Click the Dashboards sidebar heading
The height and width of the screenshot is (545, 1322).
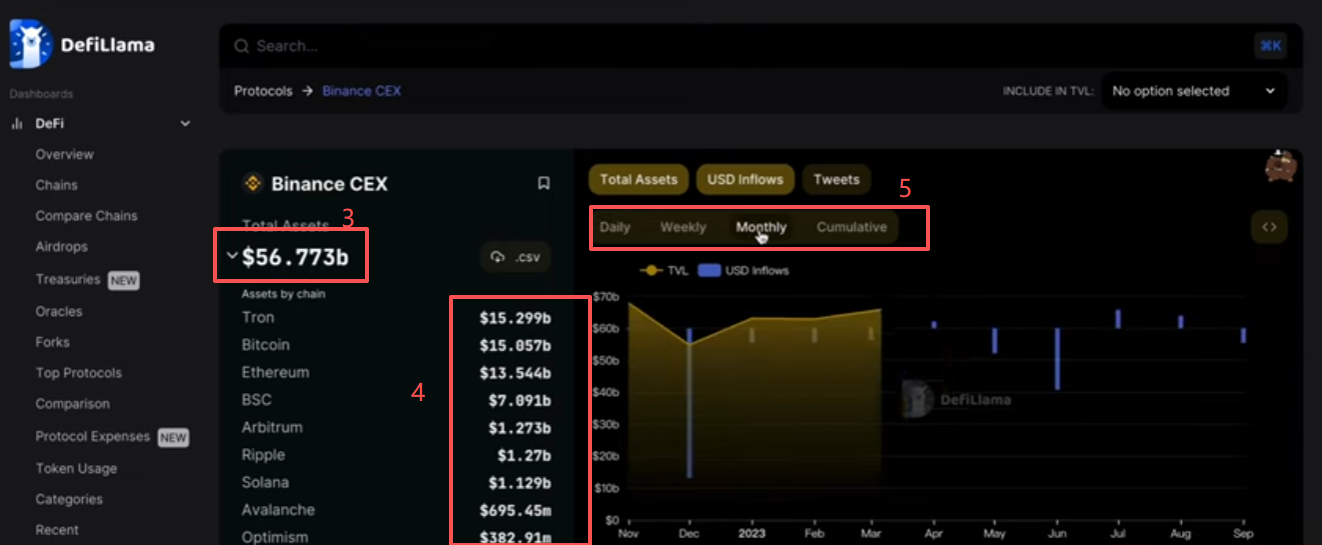coord(41,94)
